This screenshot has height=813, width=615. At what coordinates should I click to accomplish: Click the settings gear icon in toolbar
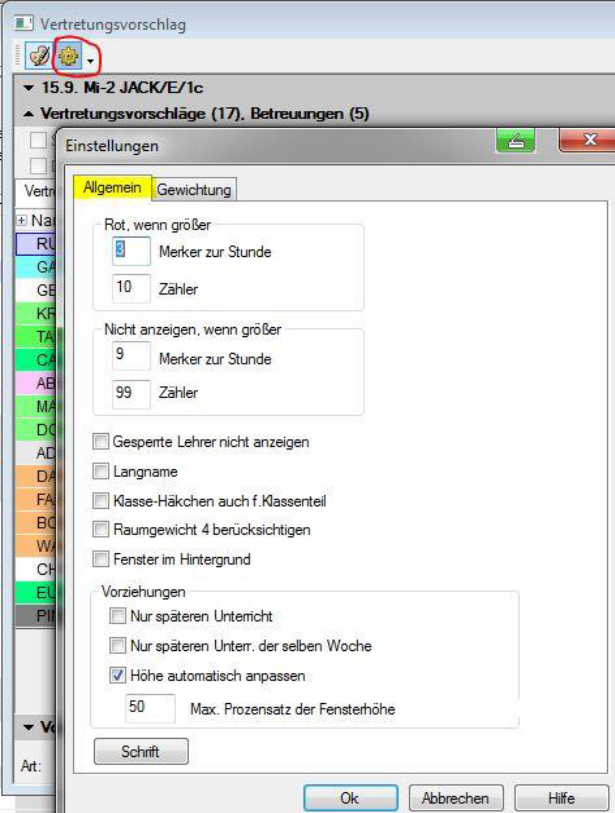69,58
